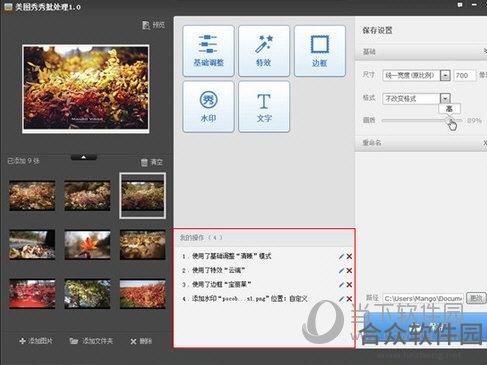Select last thumbnail in bottom row
This screenshot has height=365, width=487.
(143, 294)
